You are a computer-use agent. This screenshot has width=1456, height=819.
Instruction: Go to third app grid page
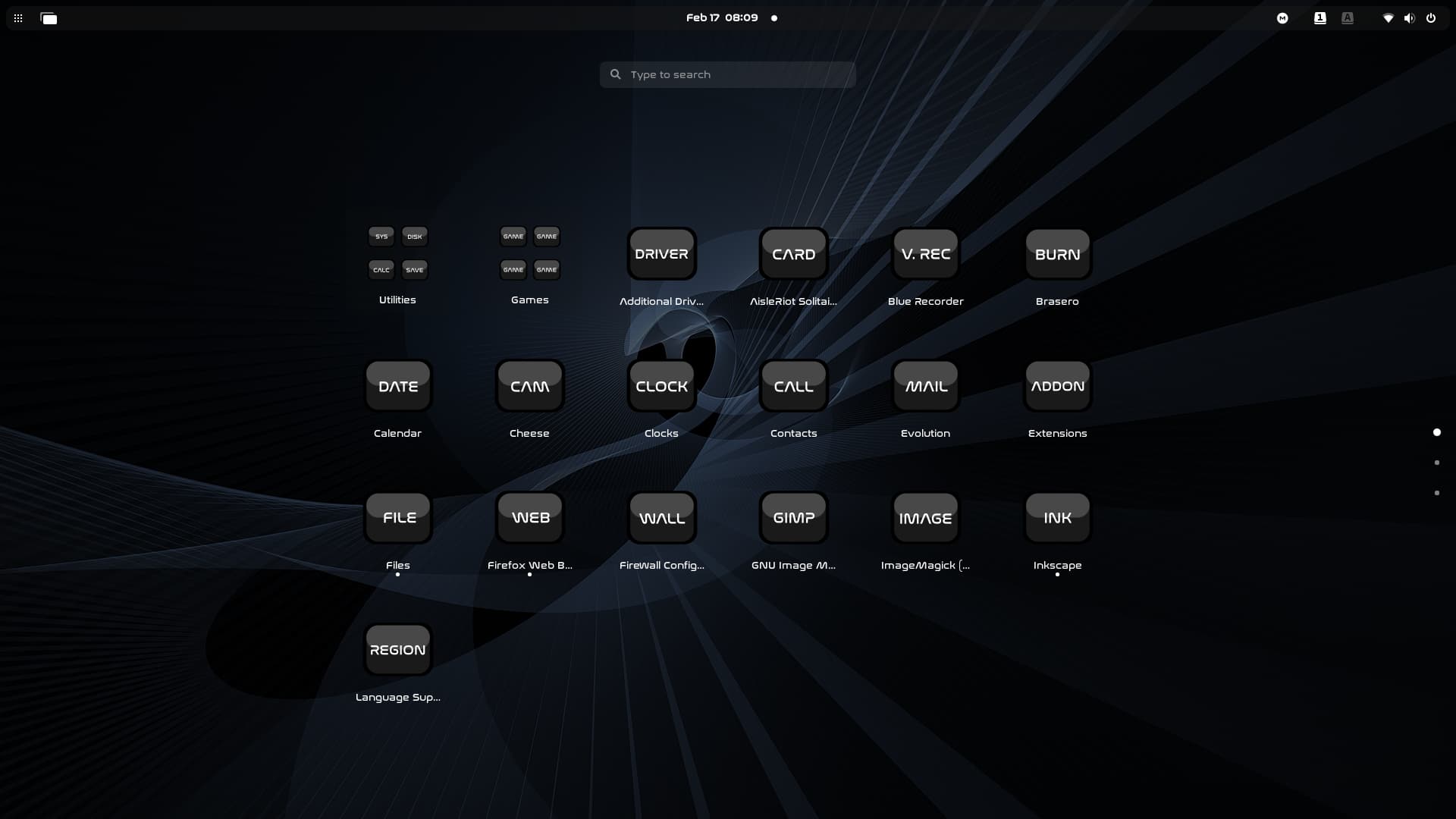point(1436,493)
